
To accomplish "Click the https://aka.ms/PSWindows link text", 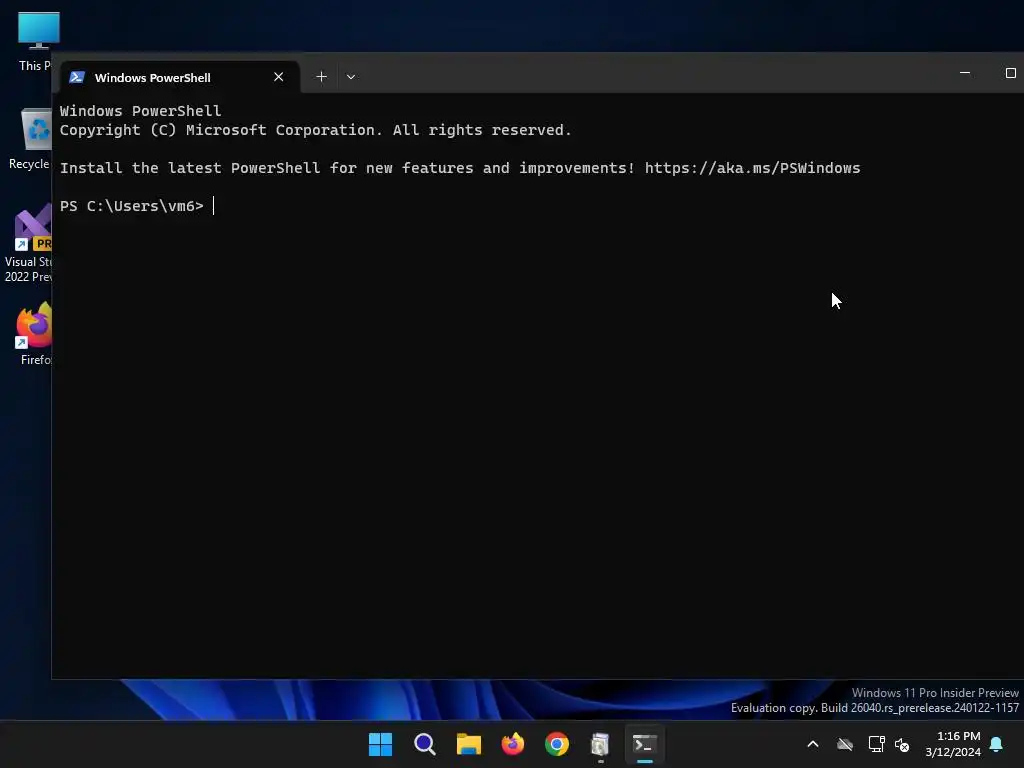I will coord(752,168).
